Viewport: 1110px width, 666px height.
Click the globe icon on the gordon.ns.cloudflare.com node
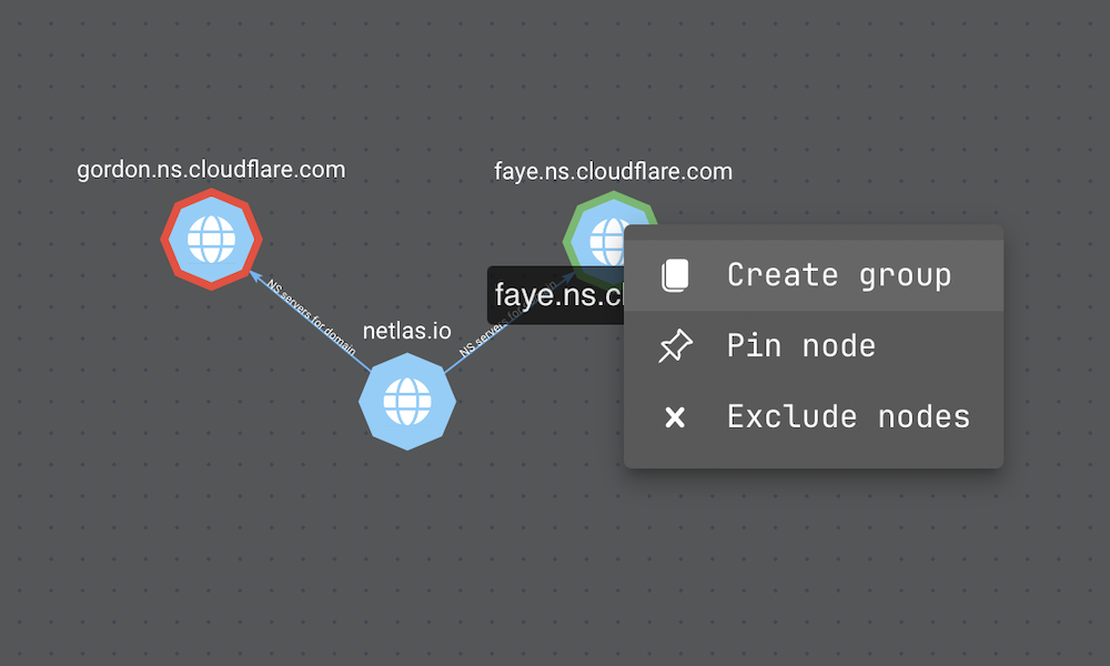click(213, 239)
